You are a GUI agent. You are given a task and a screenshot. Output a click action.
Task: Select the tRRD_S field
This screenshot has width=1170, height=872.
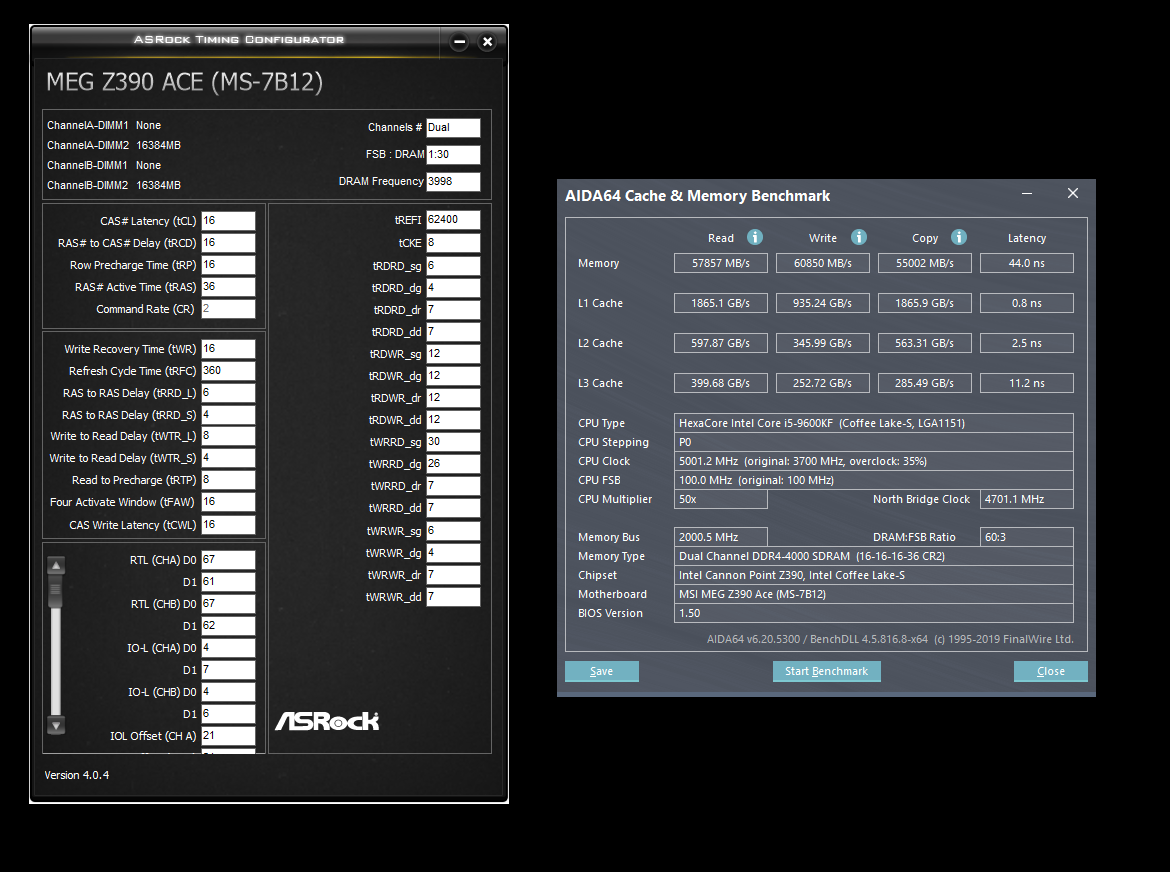click(228, 415)
